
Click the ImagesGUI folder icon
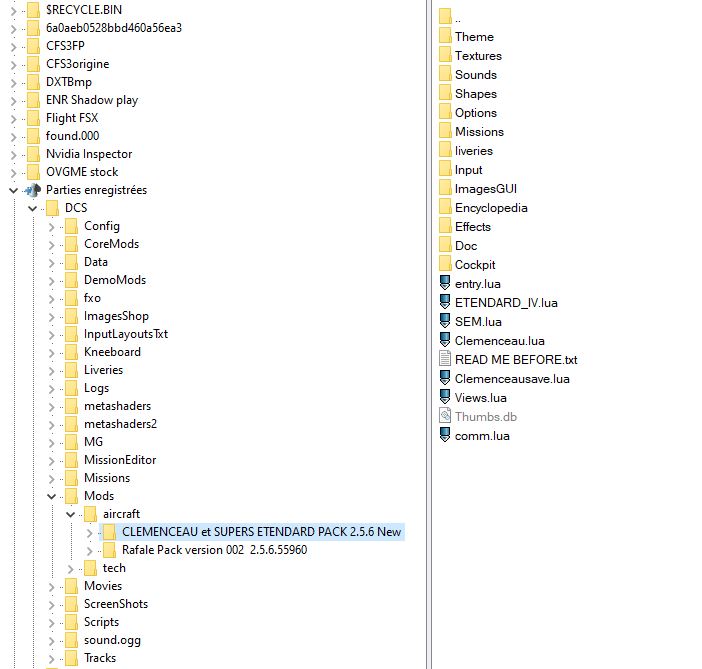(x=445, y=189)
